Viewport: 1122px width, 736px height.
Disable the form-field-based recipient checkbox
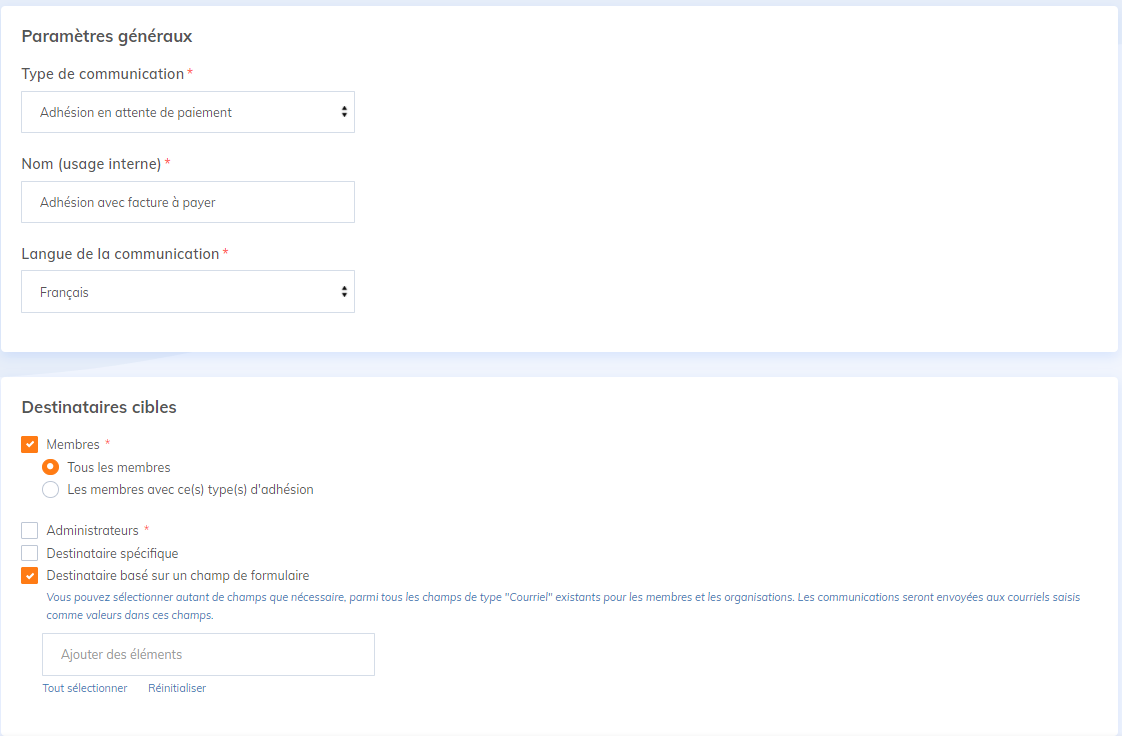coord(30,576)
